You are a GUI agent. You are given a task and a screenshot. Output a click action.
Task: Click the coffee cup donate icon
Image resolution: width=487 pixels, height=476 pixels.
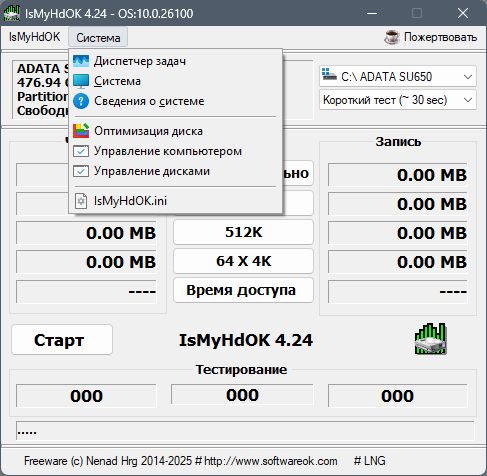(x=391, y=37)
